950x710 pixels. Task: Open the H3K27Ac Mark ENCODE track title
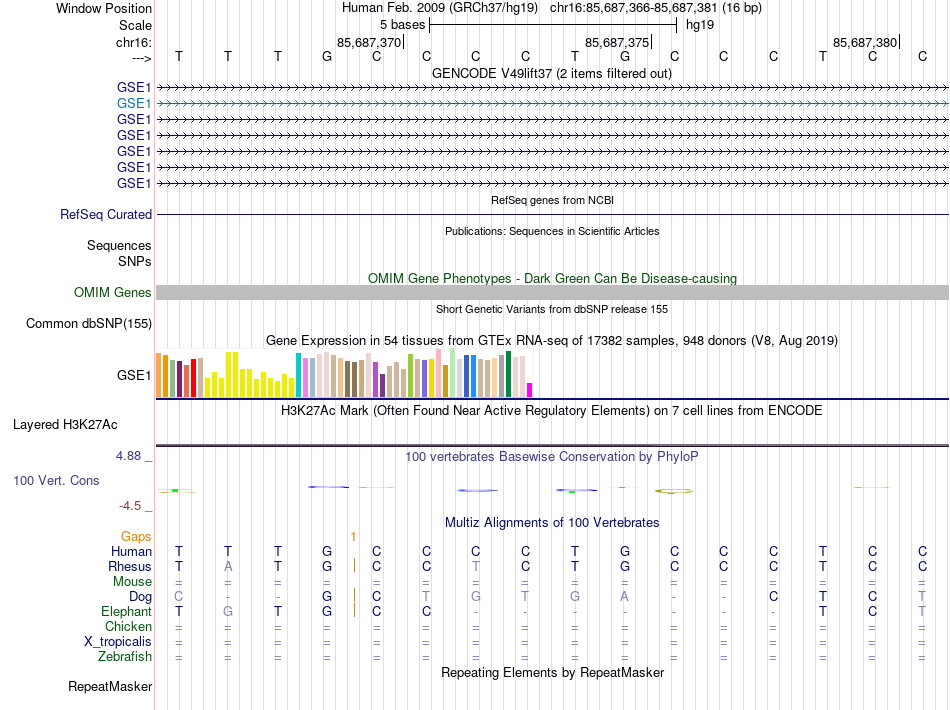point(552,410)
